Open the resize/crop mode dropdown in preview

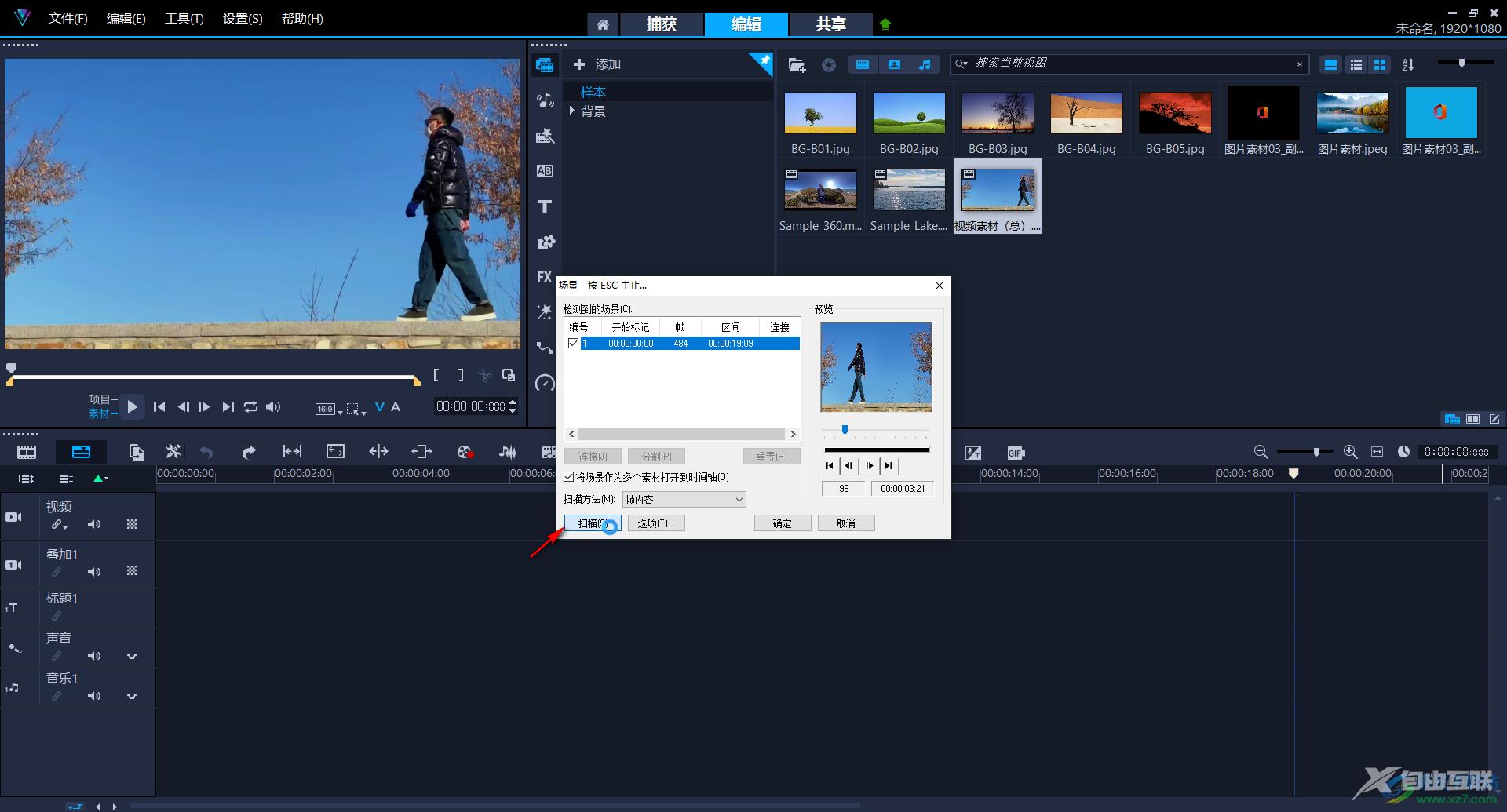(x=356, y=409)
